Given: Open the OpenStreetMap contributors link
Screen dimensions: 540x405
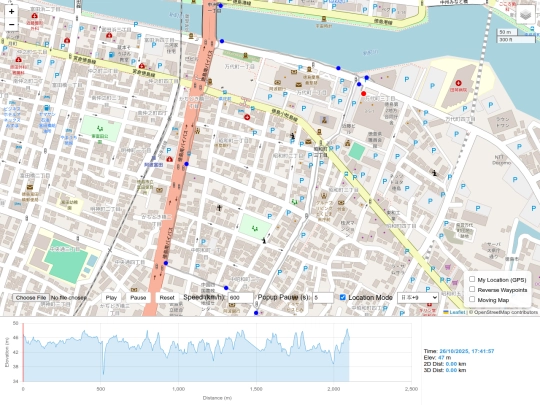Looking at the screenshot, I should click(506, 312).
